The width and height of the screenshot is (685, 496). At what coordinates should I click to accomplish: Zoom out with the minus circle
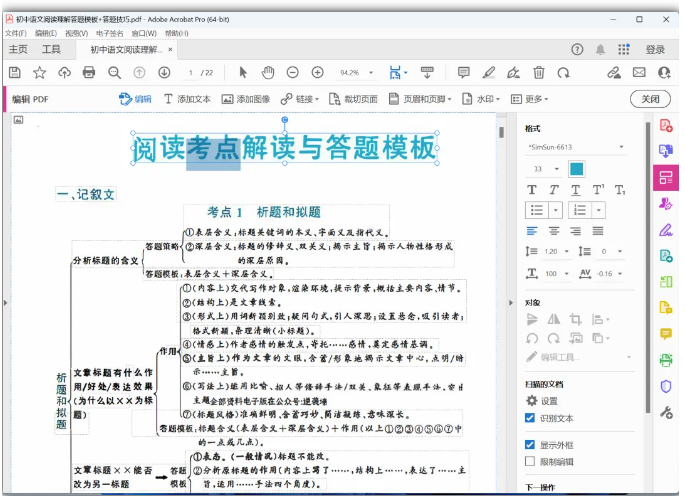(x=293, y=73)
